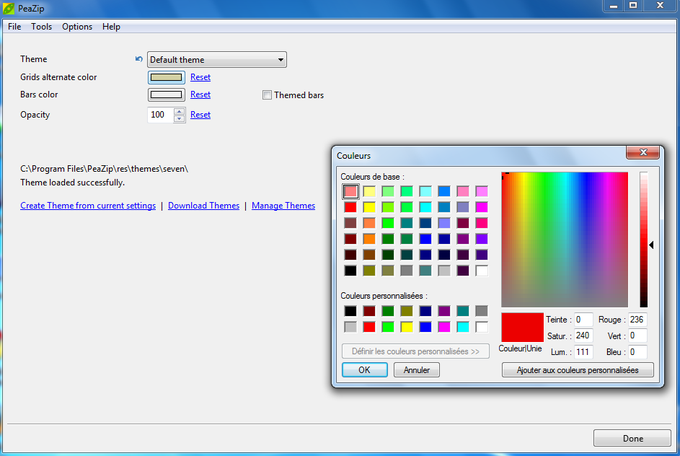This screenshot has height=456, width=680.
Task: Click the luminosity slider arrow marker
Action: 651,245
